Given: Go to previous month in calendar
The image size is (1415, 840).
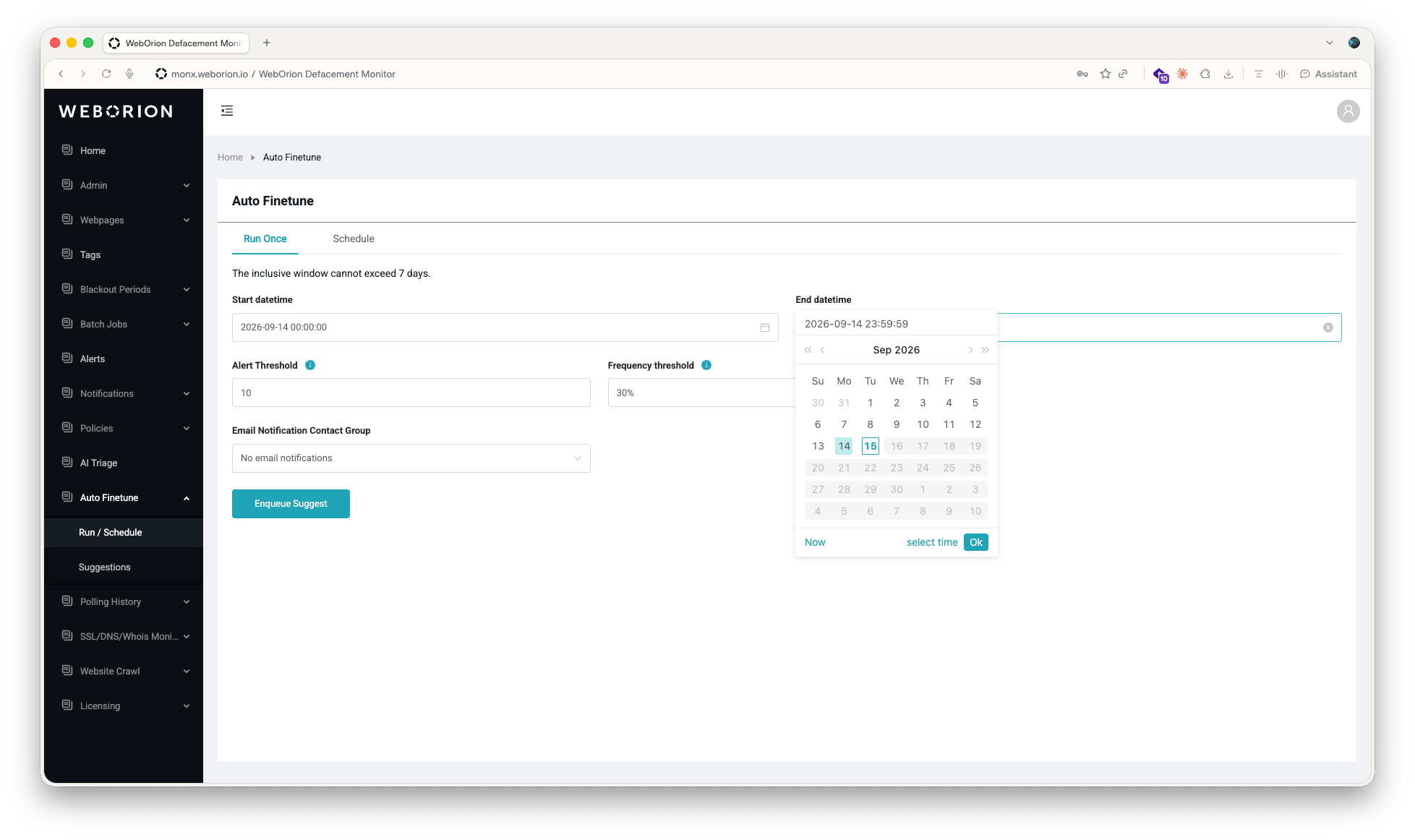Looking at the screenshot, I should point(822,350).
